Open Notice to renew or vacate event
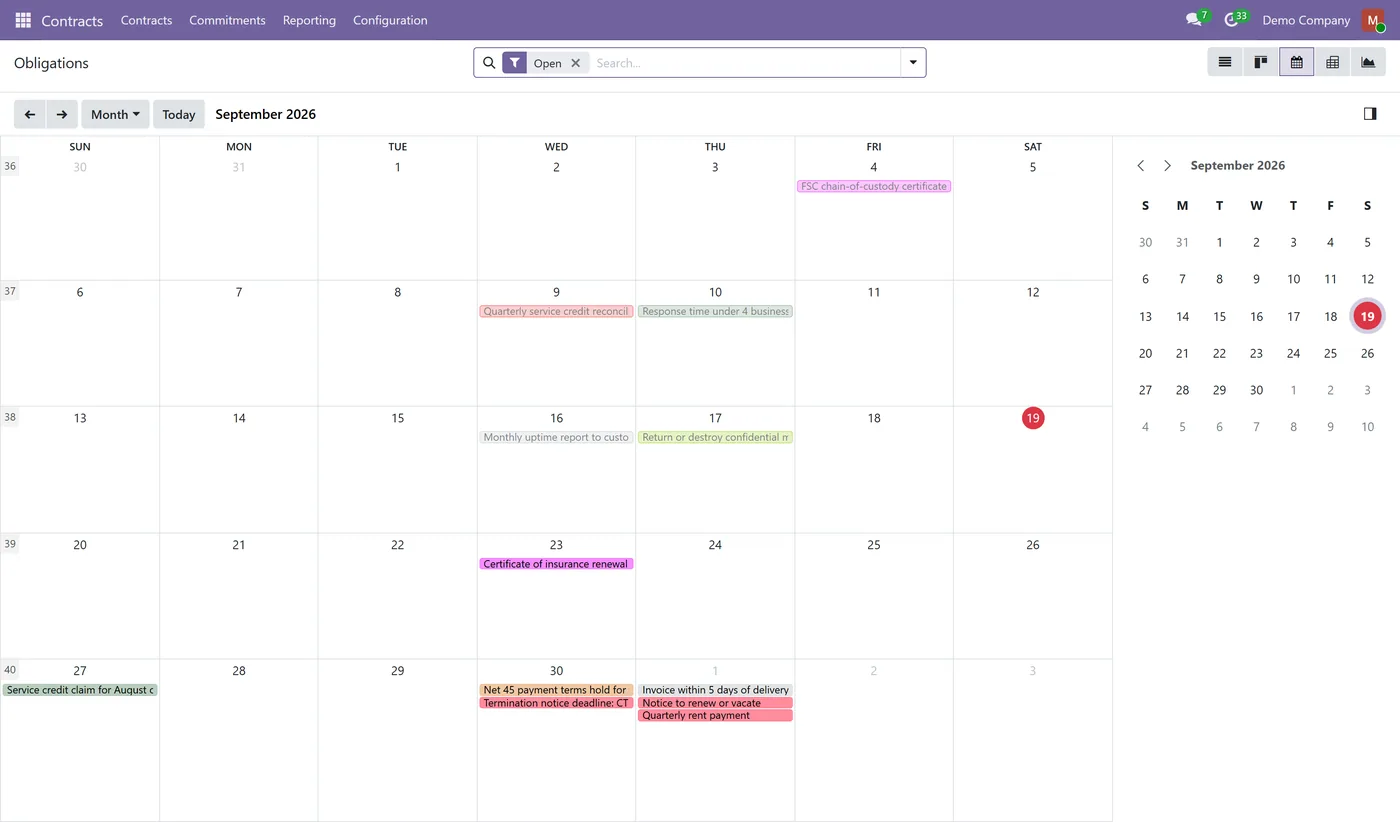The width and height of the screenshot is (1400, 822). coord(715,703)
